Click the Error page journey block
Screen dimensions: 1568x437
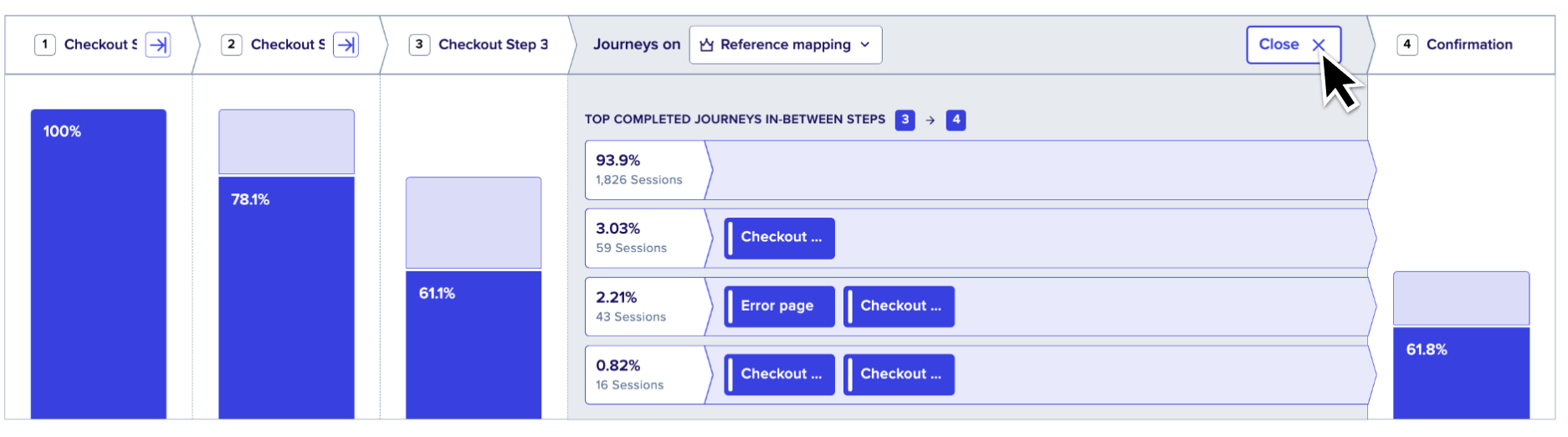pos(780,306)
